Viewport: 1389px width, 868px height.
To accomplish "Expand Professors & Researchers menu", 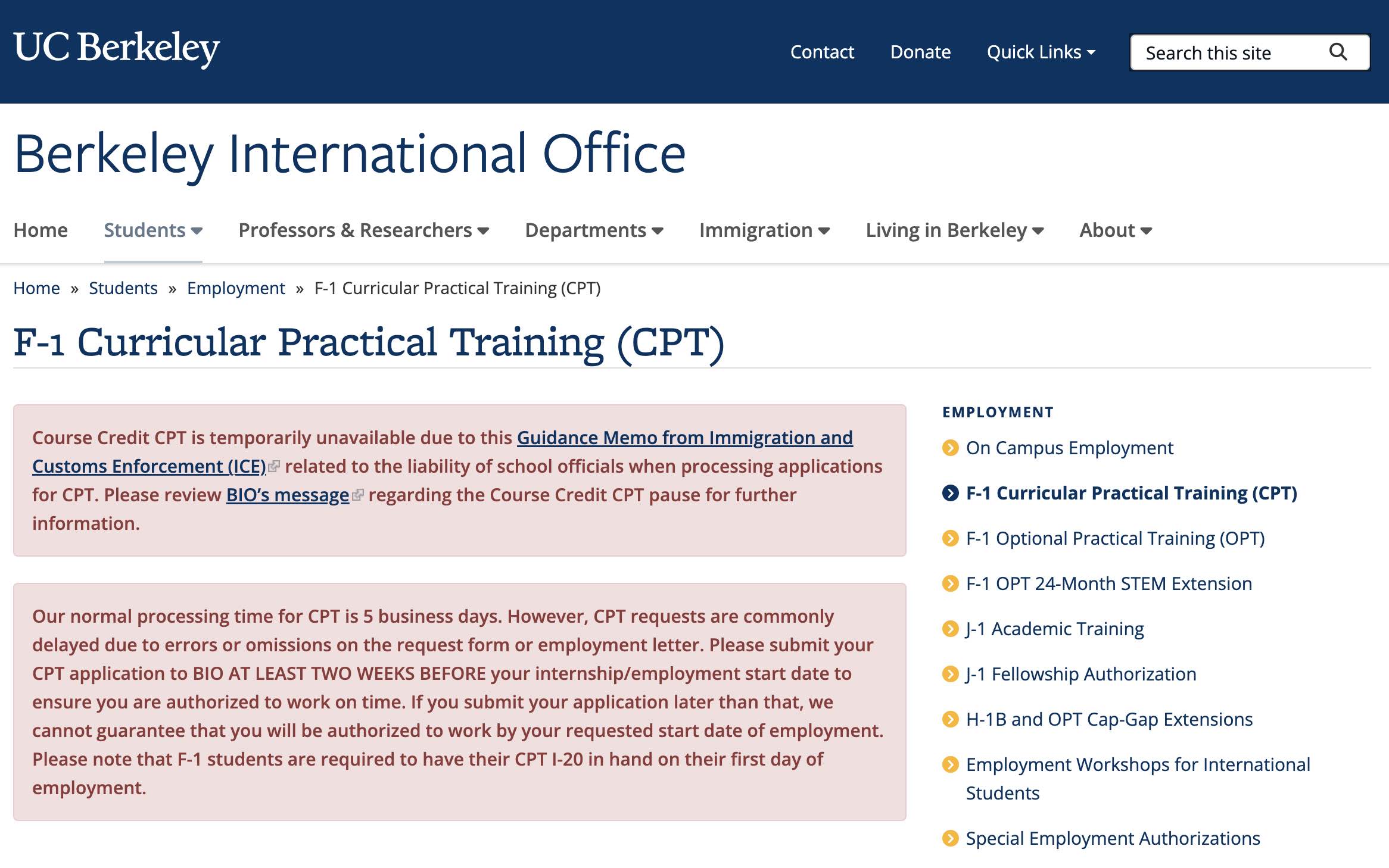I will pos(364,230).
